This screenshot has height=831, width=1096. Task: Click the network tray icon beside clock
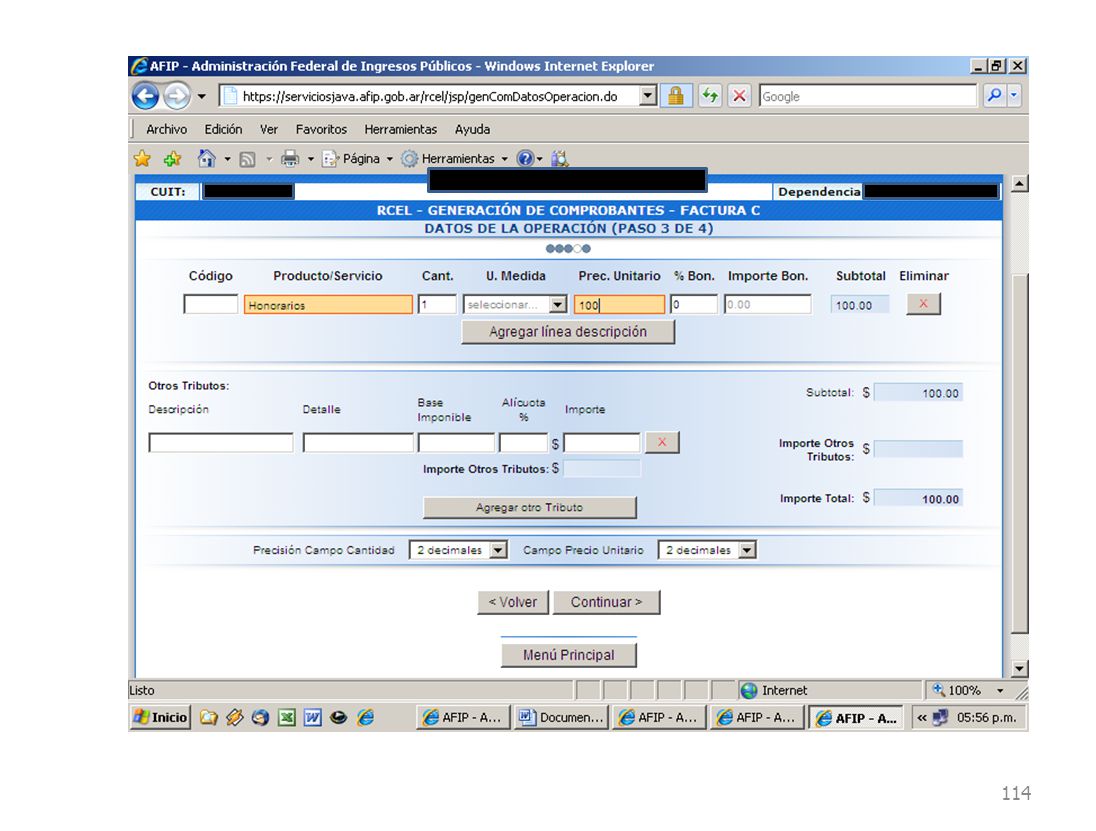(940, 718)
